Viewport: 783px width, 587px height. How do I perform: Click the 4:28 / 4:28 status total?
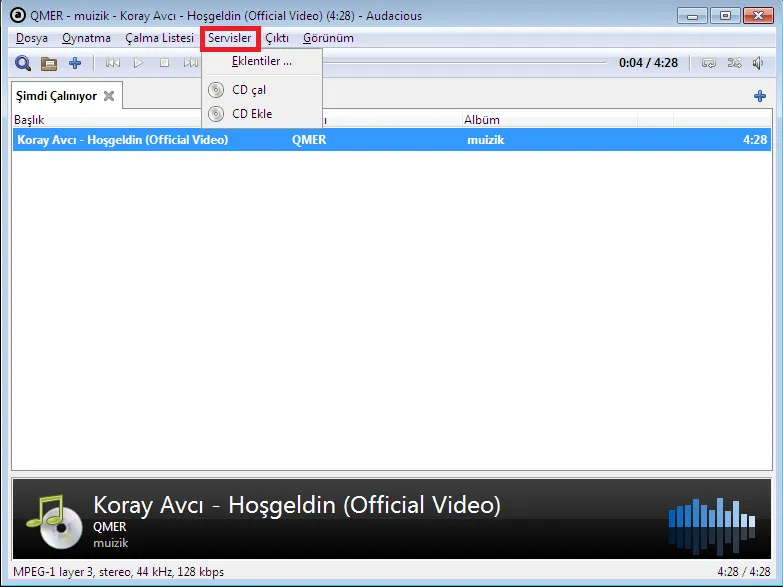tap(744, 572)
